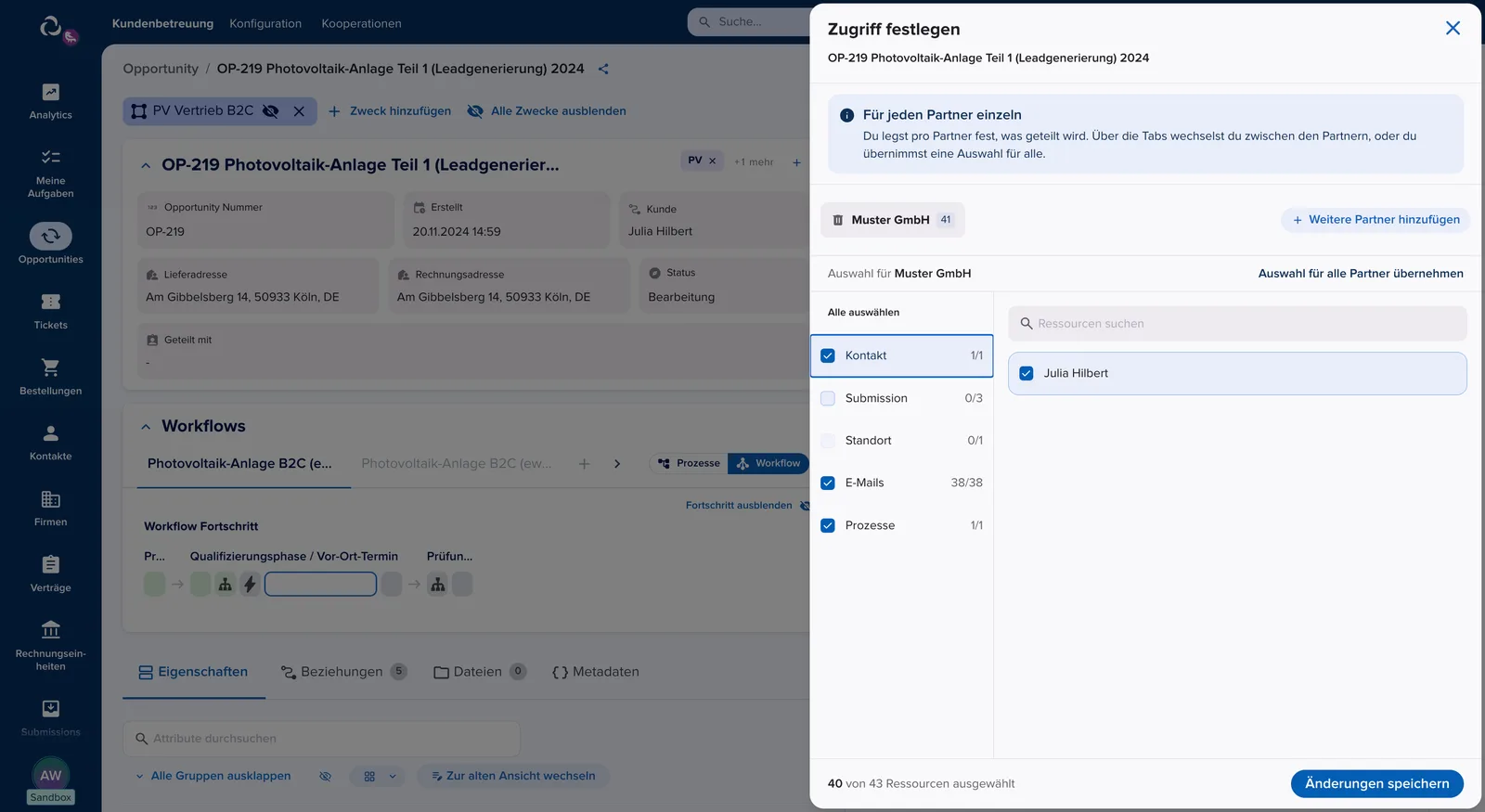Close the Zugriff festlegen panel
The height and width of the screenshot is (812, 1485).
1453,29
